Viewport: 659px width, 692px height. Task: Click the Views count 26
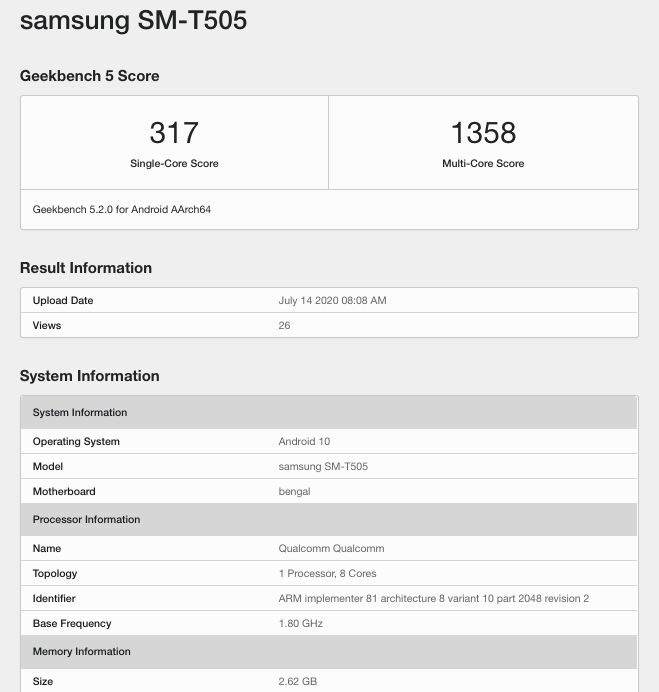[284, 325]
